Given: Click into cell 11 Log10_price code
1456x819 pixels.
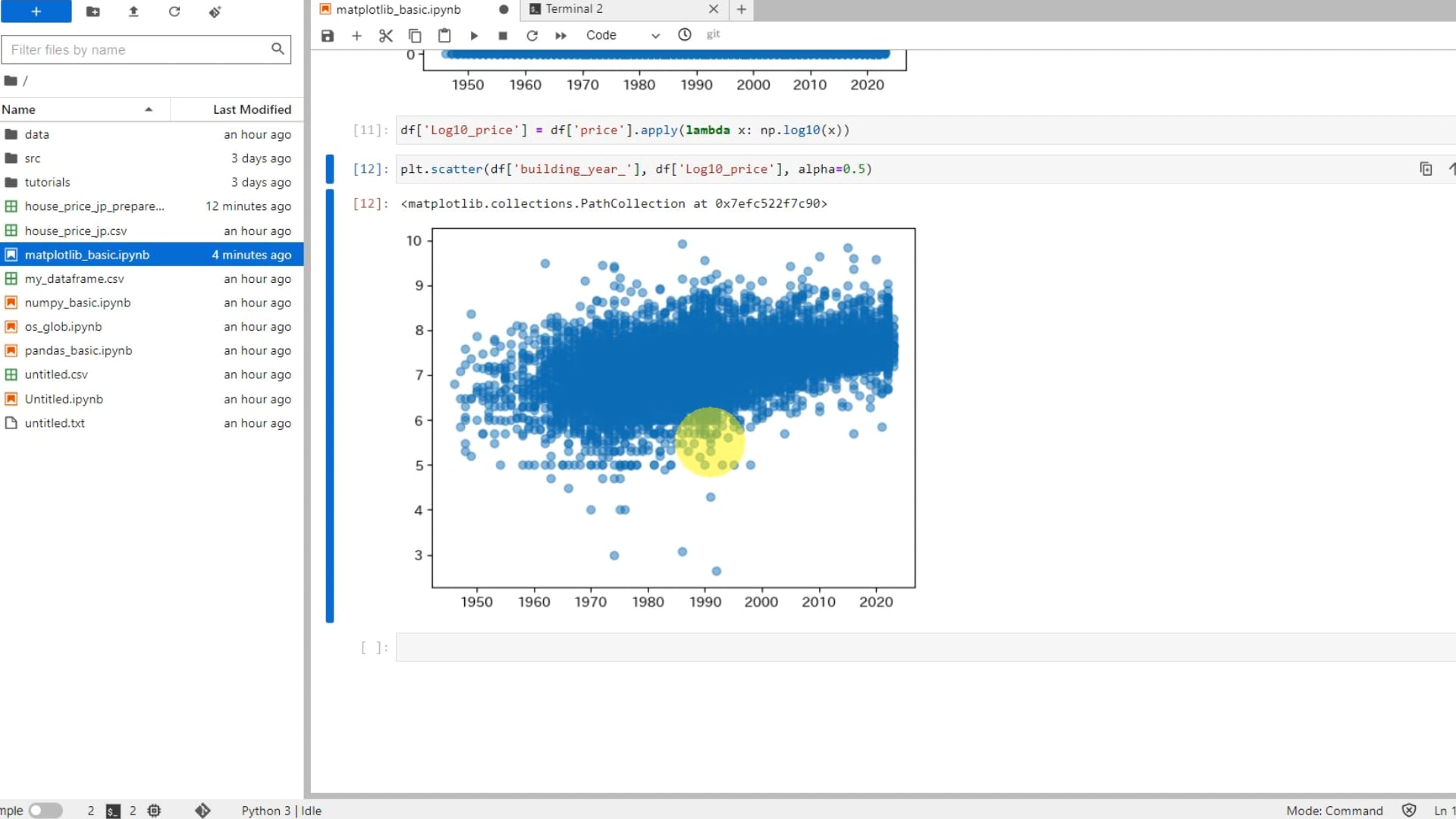Looking at the screenshot, I should 925,130.
